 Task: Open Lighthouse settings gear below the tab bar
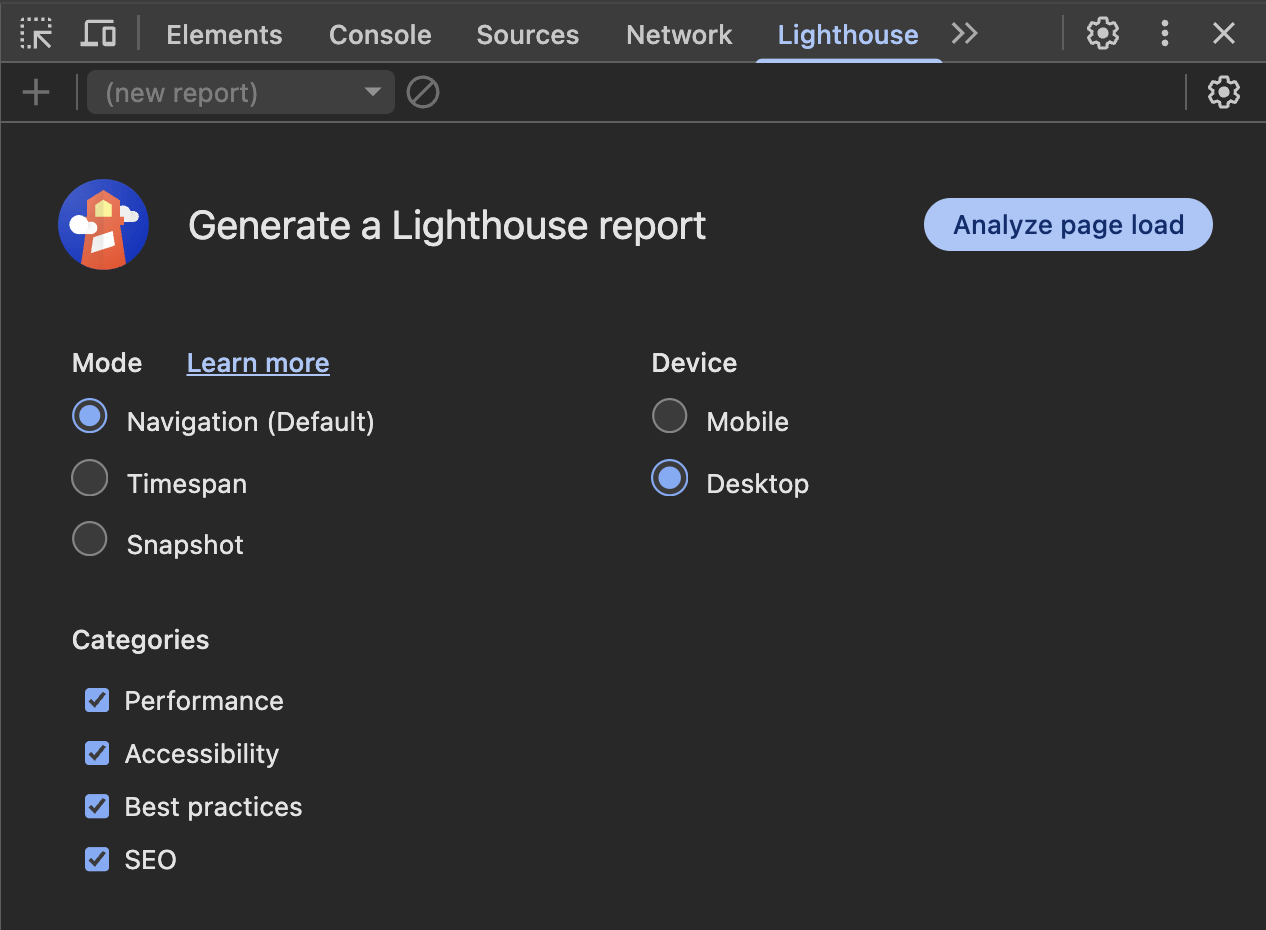point(1224,93)
